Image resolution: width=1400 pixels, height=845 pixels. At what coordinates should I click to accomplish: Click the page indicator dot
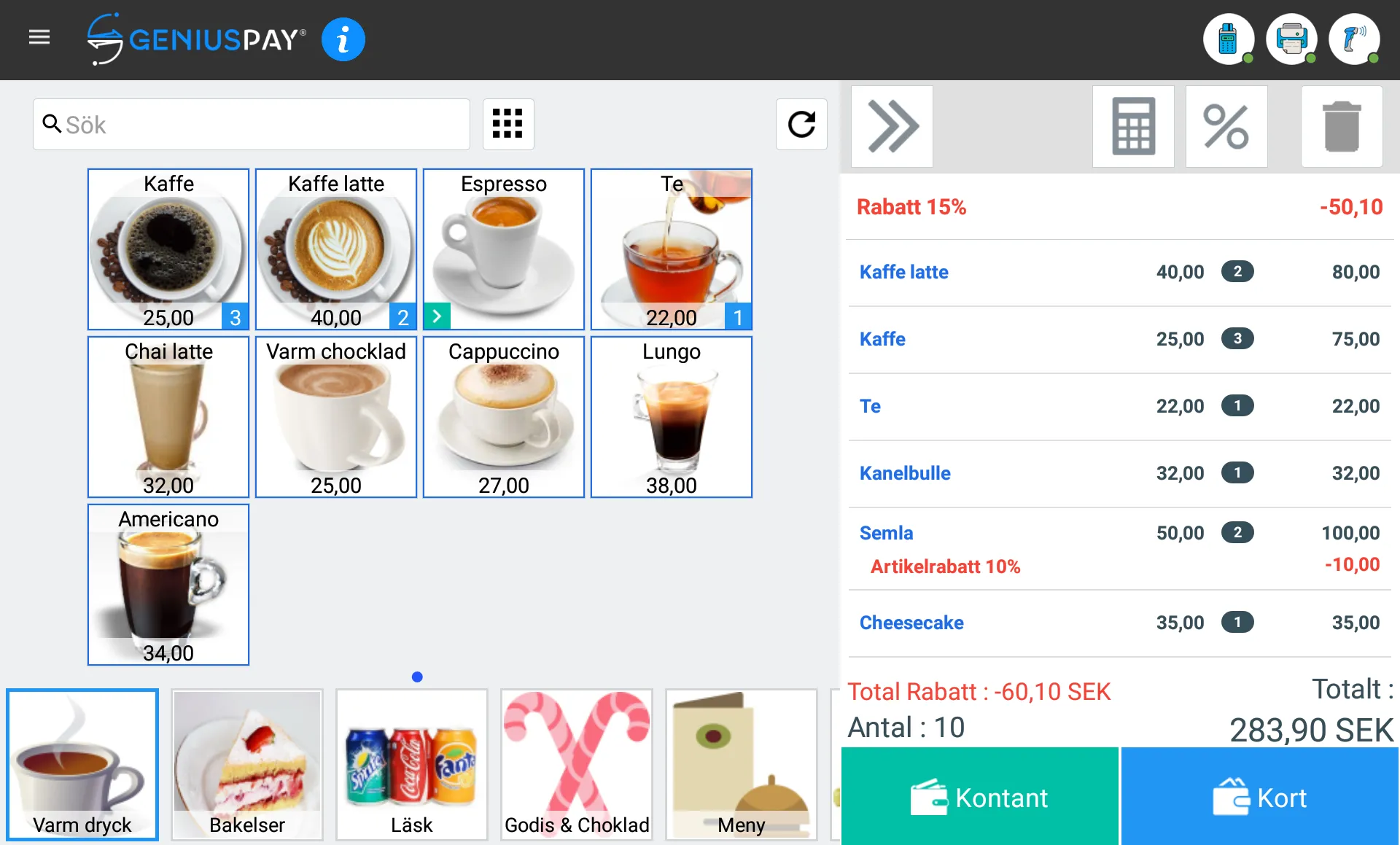(417, 677)
